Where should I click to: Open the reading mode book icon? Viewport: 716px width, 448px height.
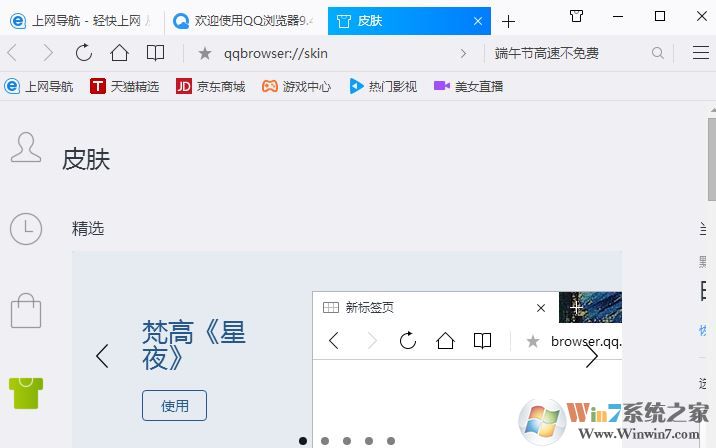click(155, 53)
